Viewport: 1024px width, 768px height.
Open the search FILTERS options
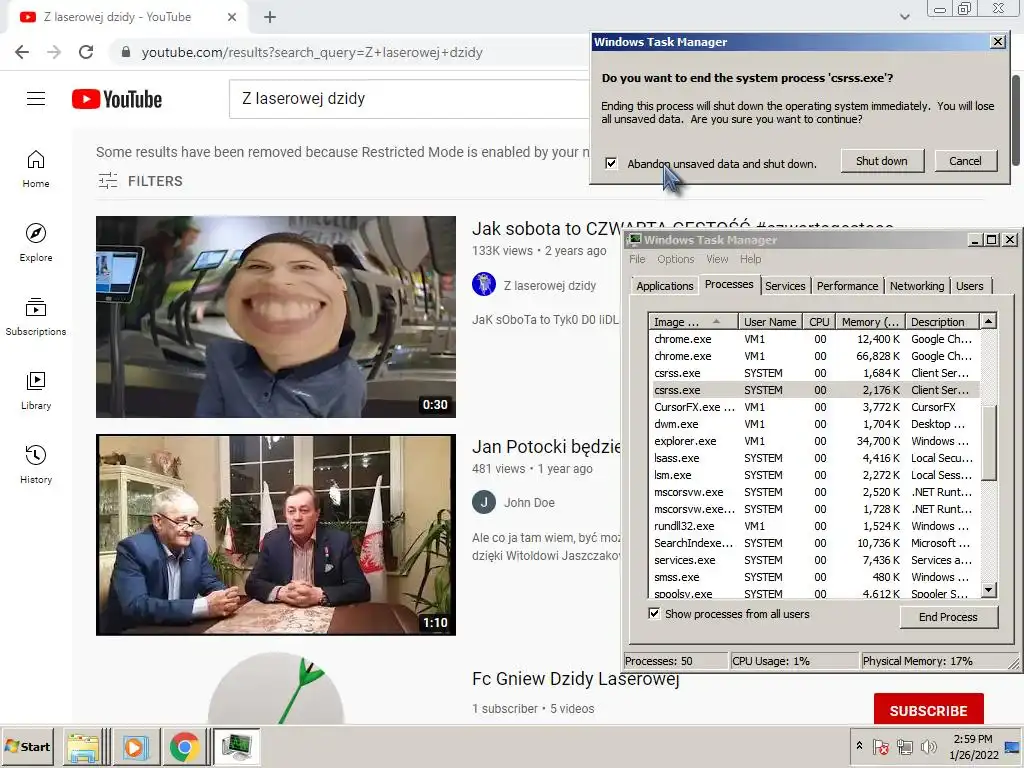(140, 181)
